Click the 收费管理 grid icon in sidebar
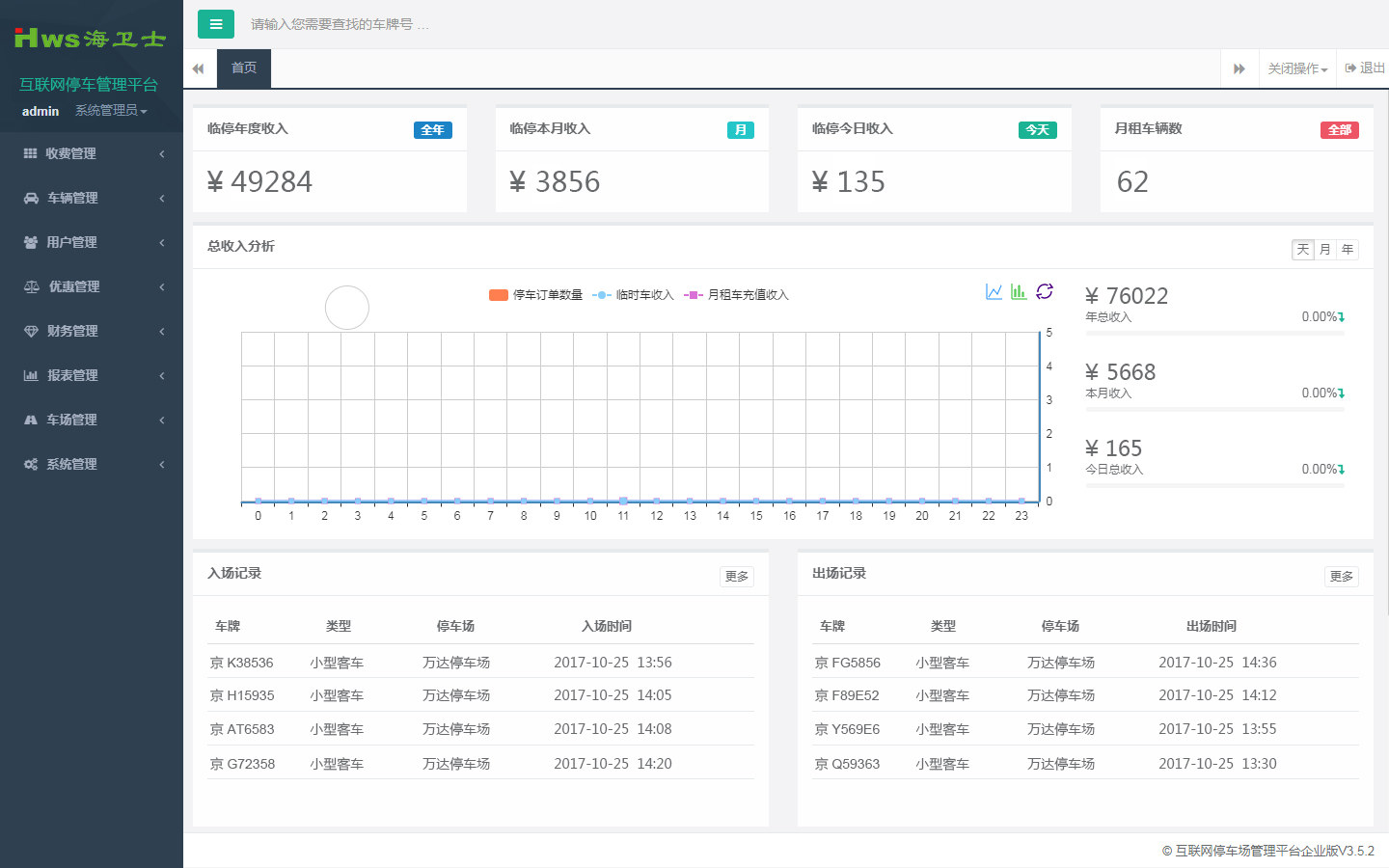1389x868 pixels. coord(30,153)
